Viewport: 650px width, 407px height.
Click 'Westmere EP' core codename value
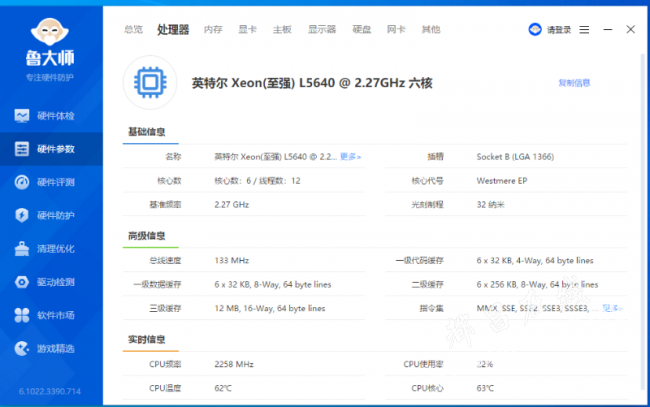(x=502, y=181)
